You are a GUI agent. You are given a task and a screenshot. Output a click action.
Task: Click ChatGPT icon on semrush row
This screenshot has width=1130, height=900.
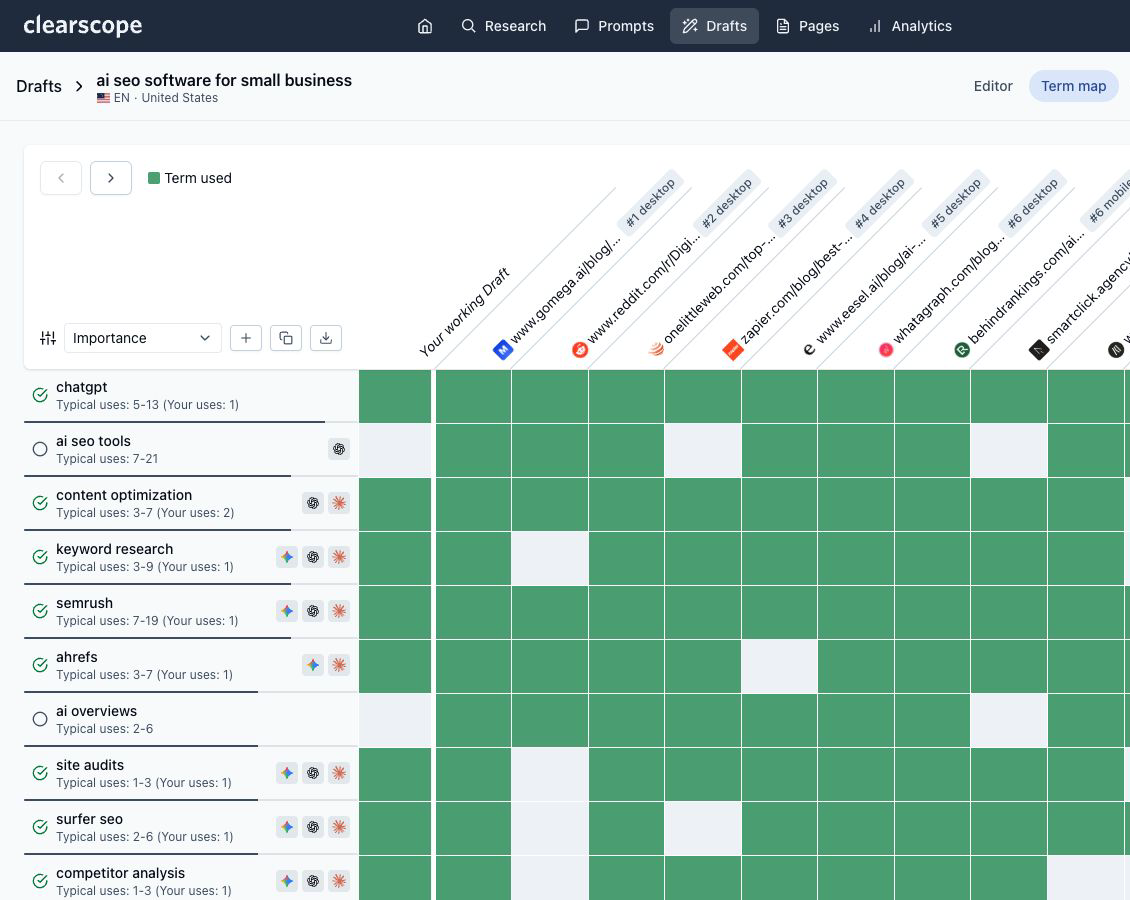[313, 611]
